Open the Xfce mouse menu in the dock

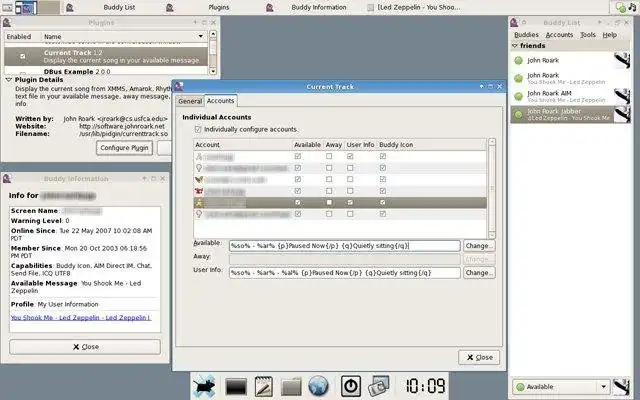204,386
